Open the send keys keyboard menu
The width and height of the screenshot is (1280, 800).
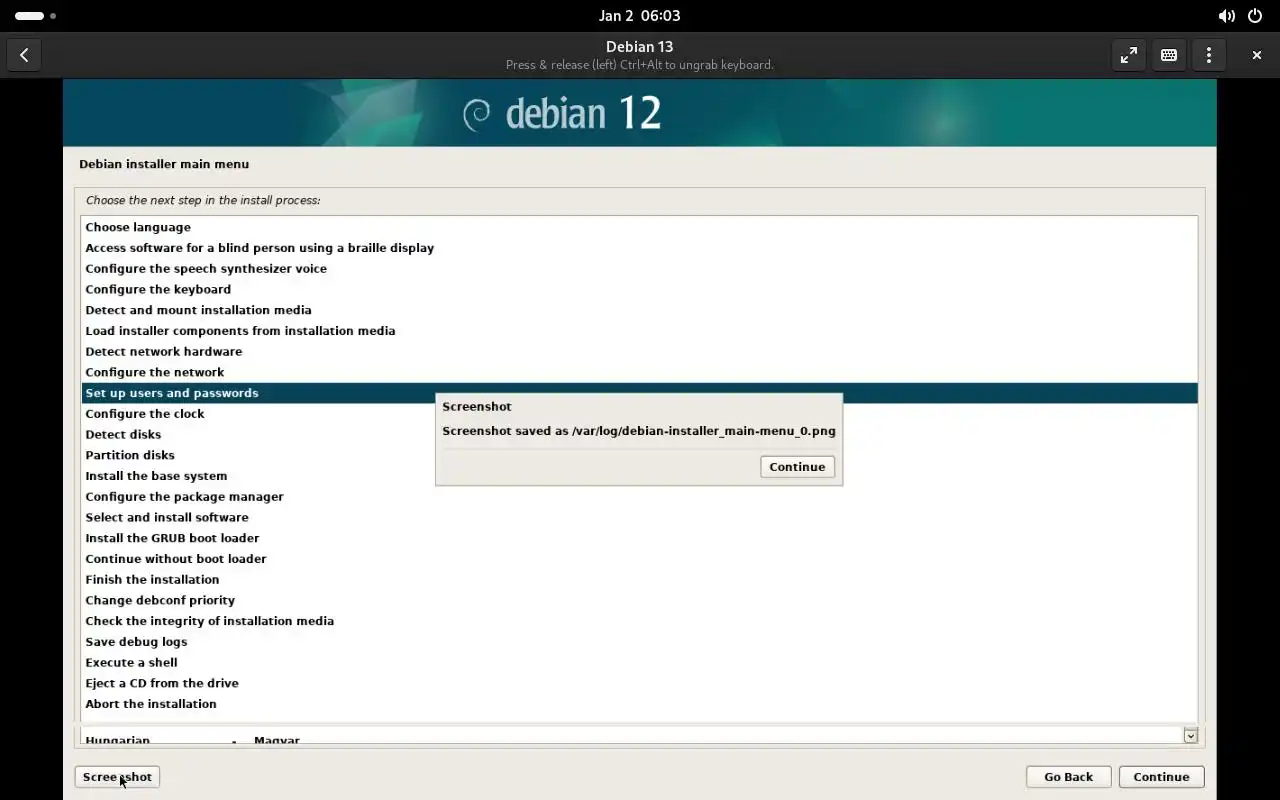[x=1169, y=55]
